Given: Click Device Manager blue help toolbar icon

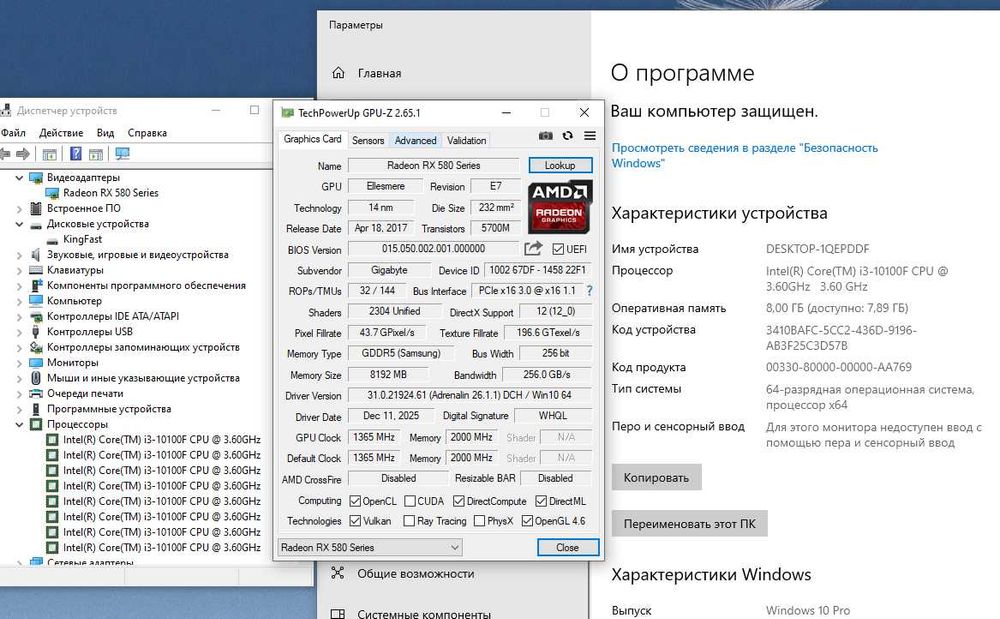Looking at the screenshot, I should coord(76,154).
